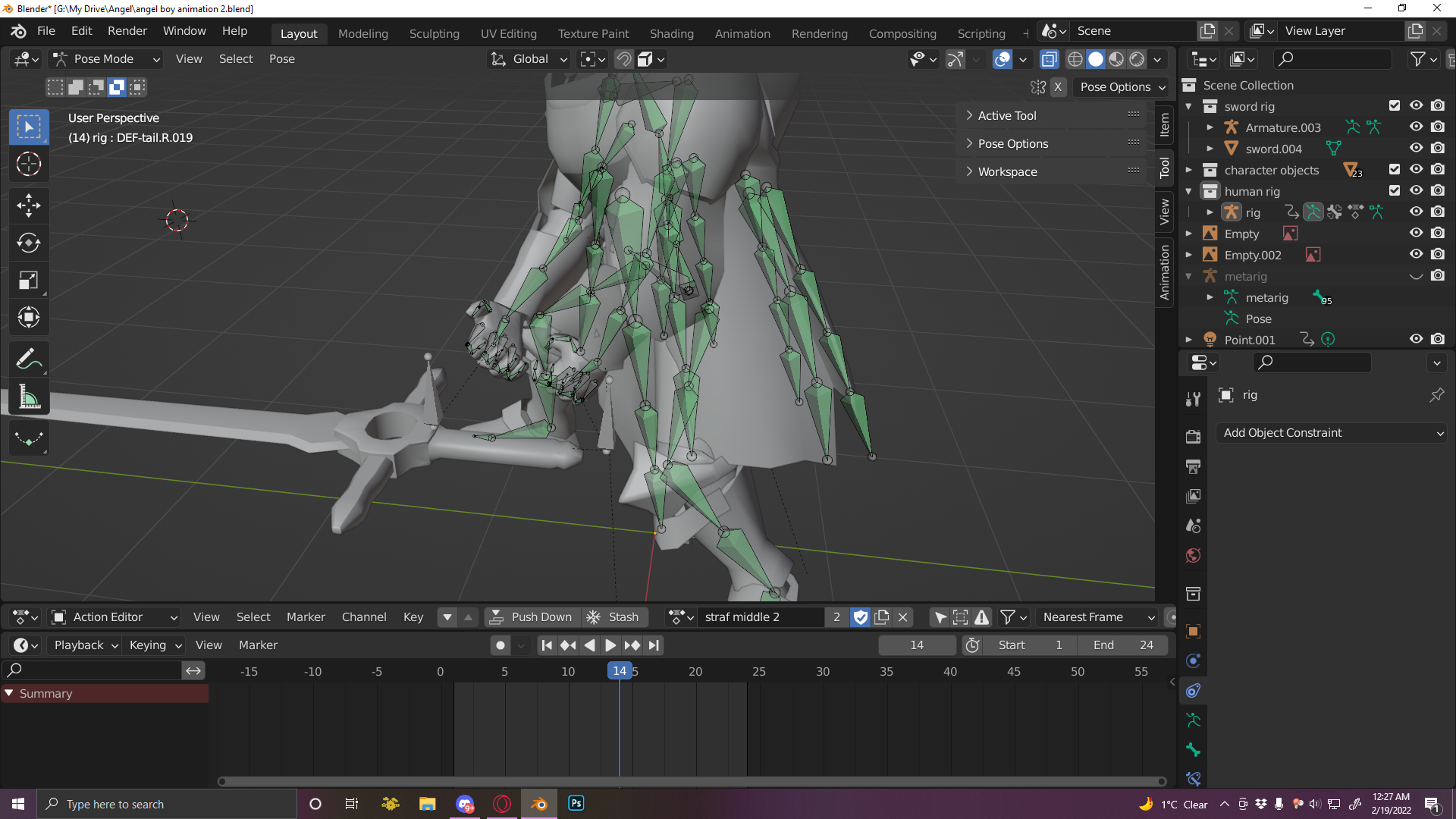Click the End frame value field
This screenshot has height=819, width=1456.
[1125, 645]
